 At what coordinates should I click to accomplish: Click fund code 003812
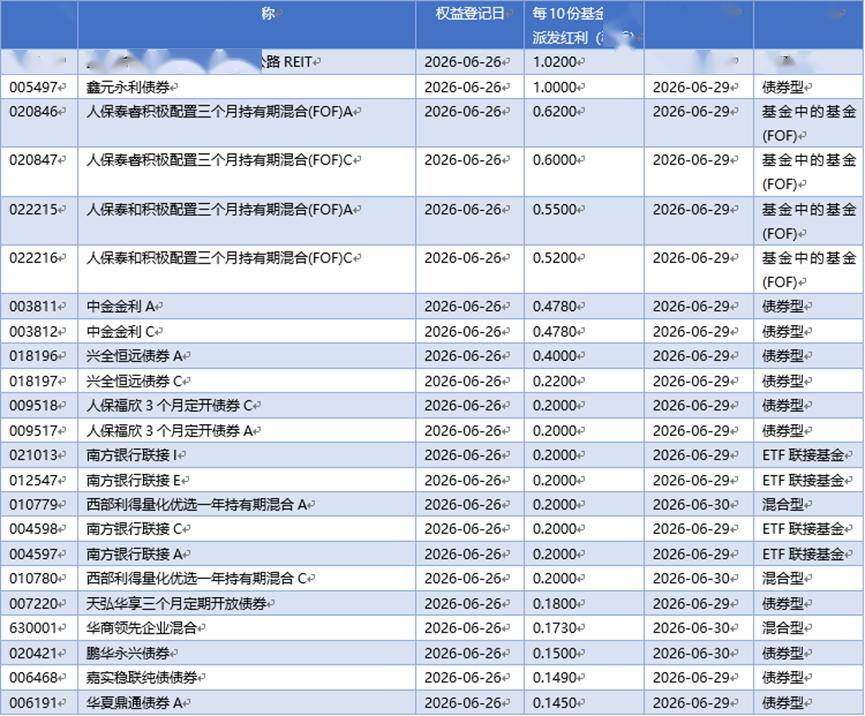click(34, 332)
